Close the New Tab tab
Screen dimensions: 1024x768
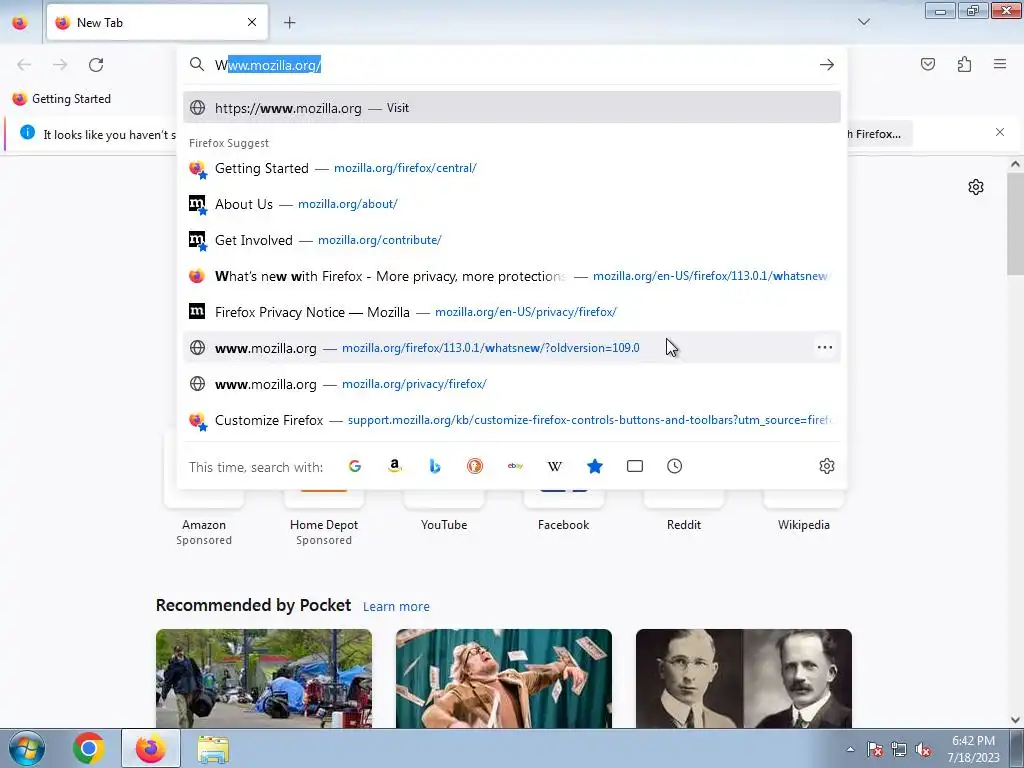[x=252, y=22]
